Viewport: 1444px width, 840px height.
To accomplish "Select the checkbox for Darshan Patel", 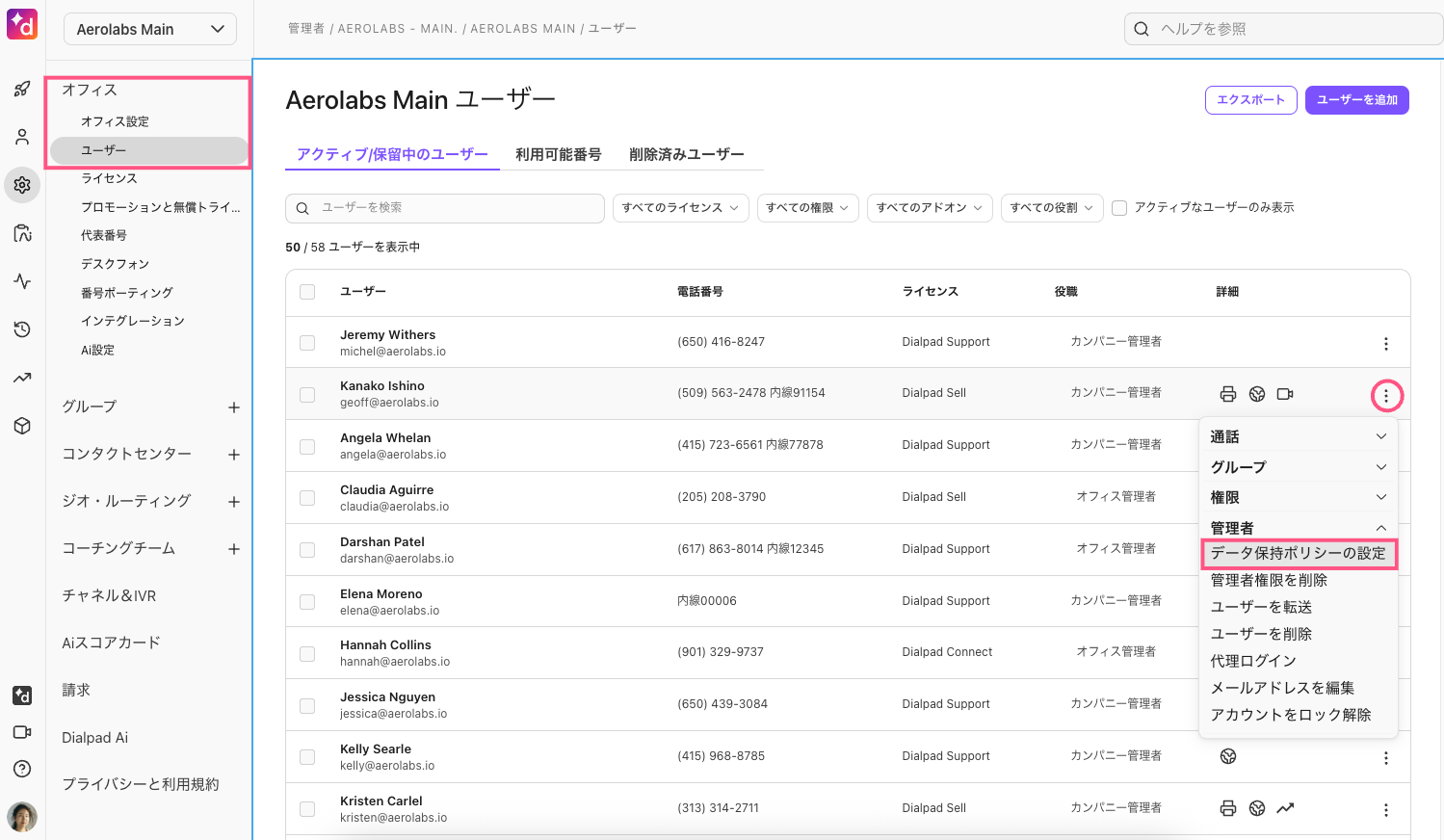I will tap(307, 550).
